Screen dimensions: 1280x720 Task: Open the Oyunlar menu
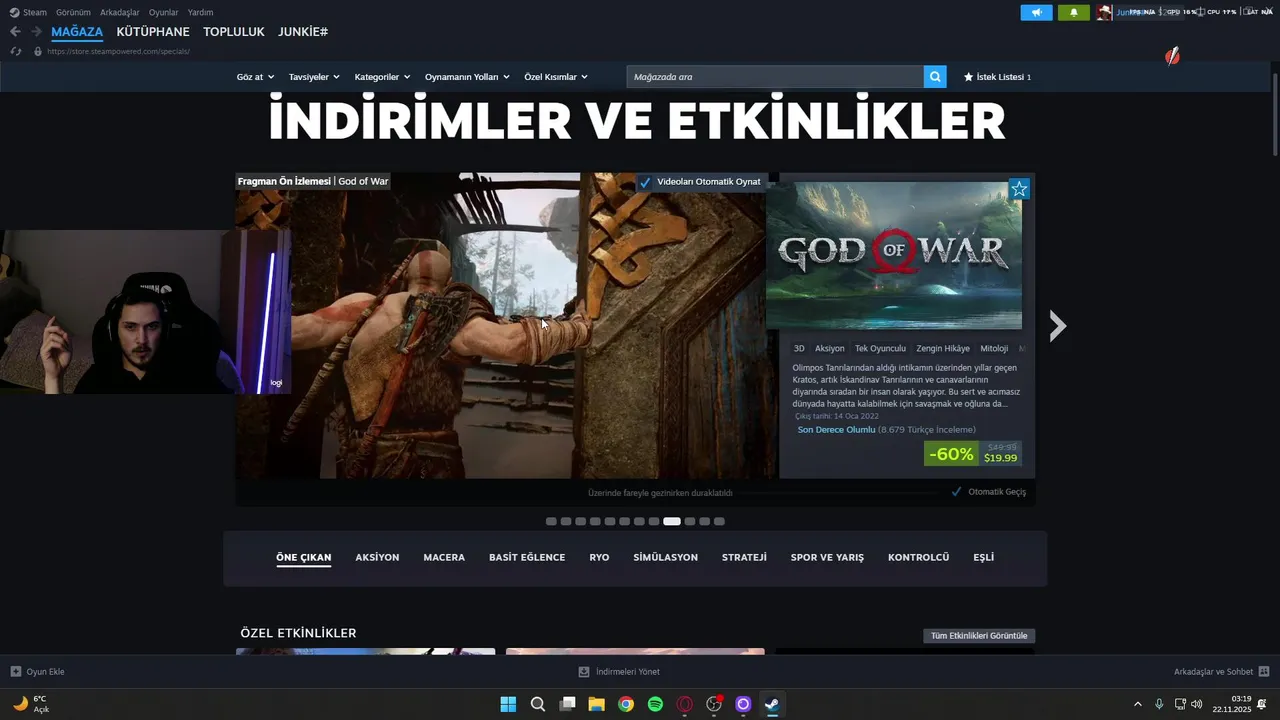[x=164, y=12]
